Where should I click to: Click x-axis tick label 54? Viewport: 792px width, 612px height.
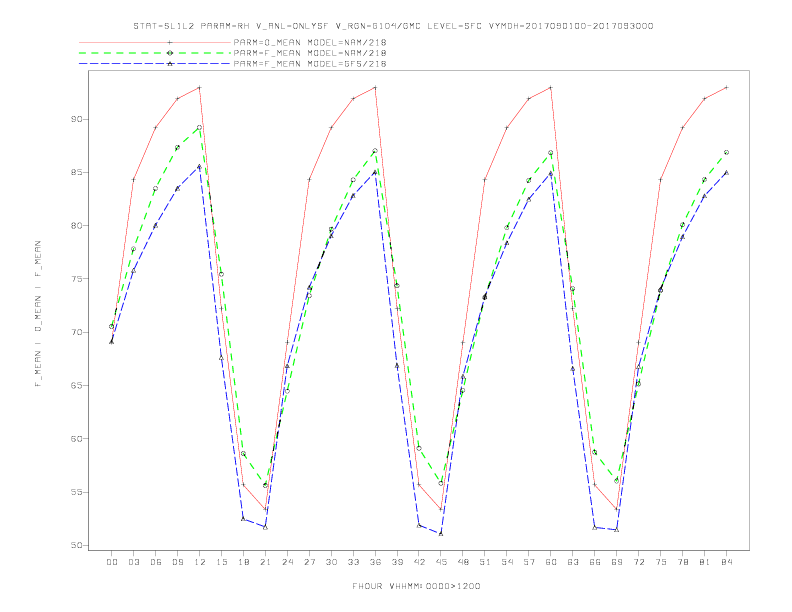pos(507,562)
